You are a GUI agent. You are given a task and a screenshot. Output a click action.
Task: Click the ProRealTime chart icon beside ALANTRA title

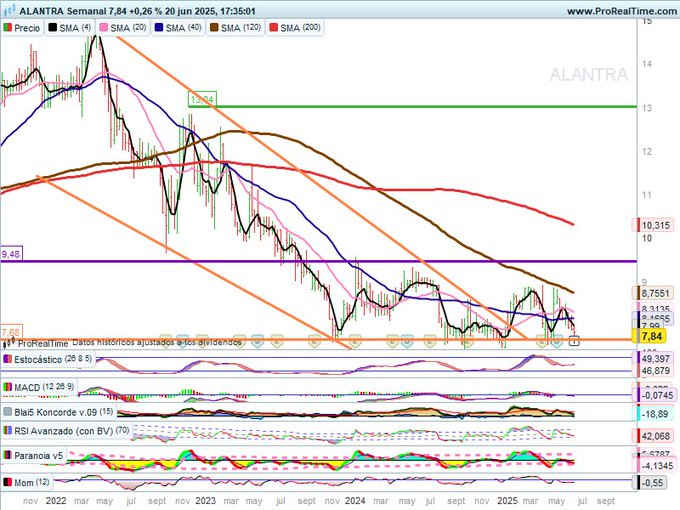tap(10, 10)
